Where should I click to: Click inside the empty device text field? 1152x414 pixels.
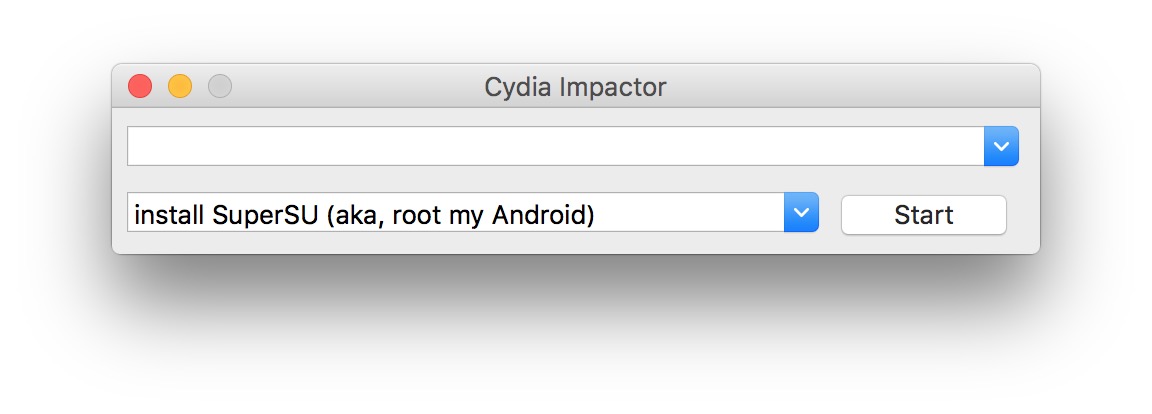pos(555,146)
